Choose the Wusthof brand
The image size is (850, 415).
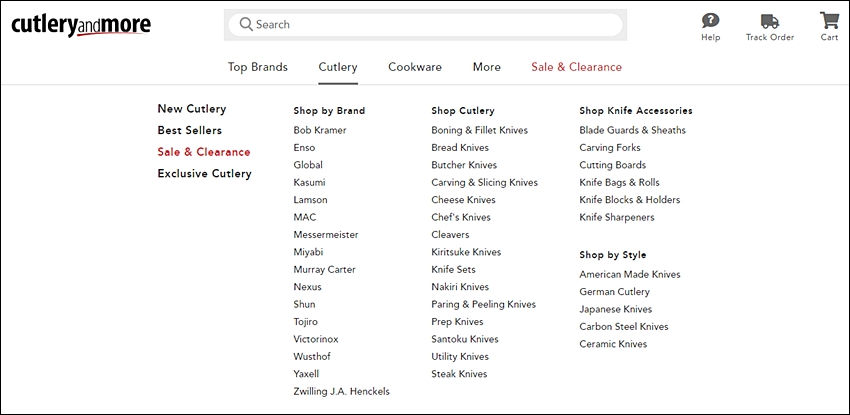312,356
